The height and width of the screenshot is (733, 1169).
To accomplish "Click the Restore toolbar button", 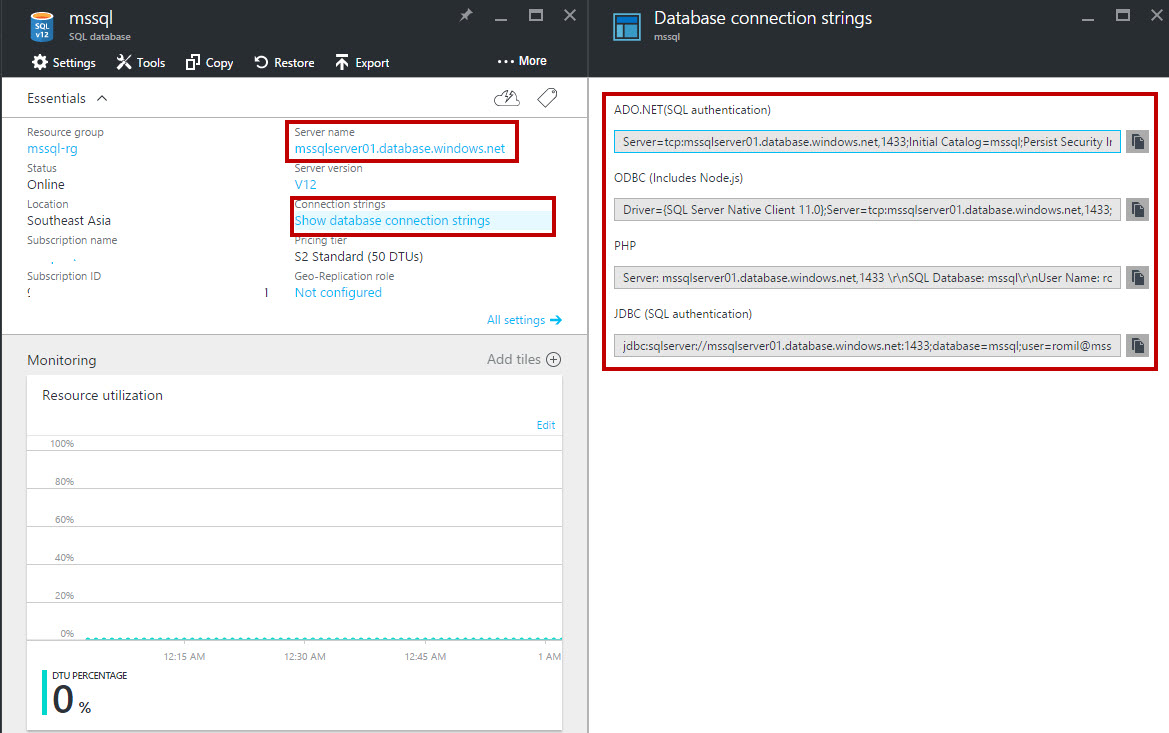I will point(284,63).
